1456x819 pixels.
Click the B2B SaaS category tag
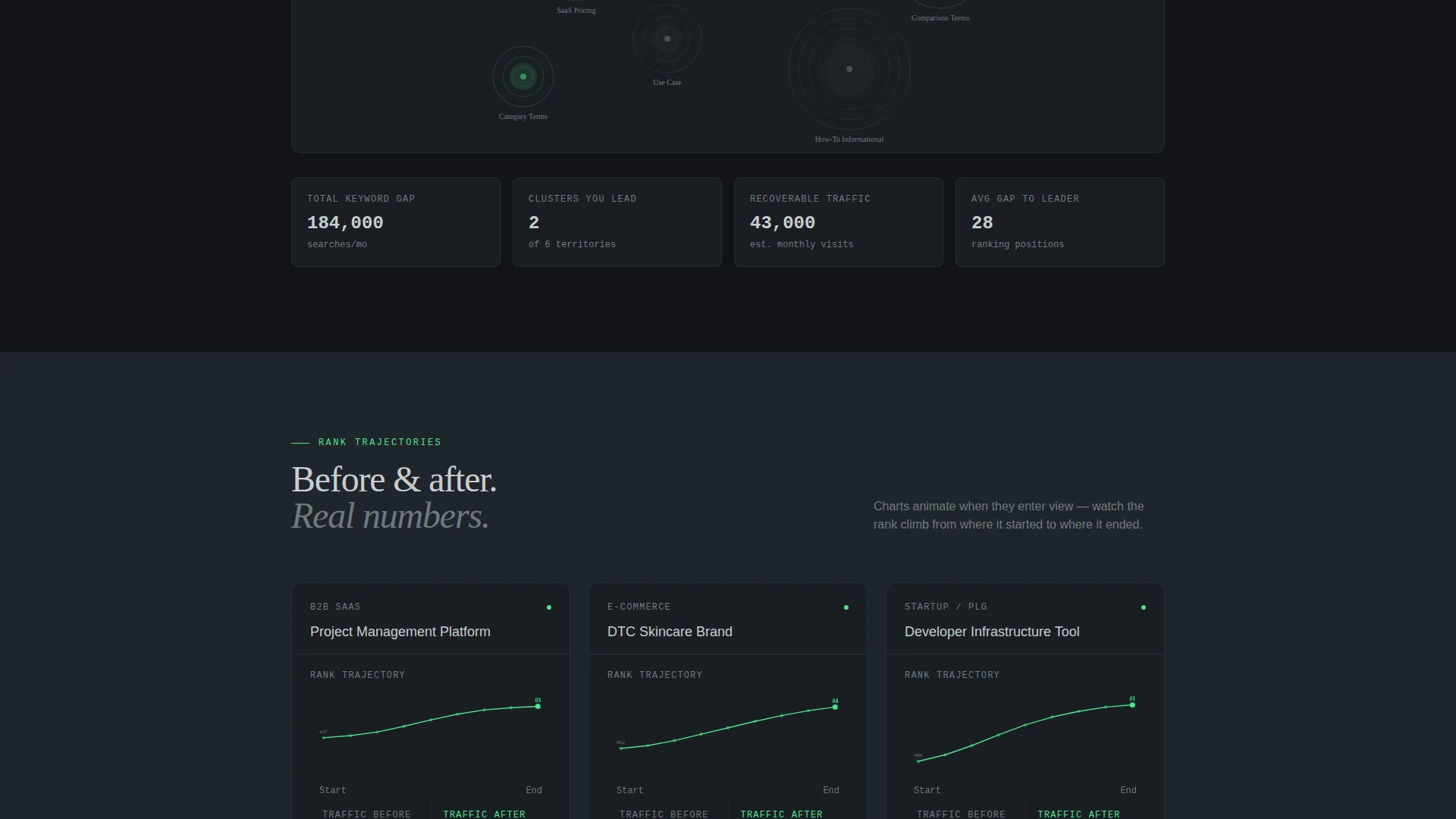coord(335,607)
